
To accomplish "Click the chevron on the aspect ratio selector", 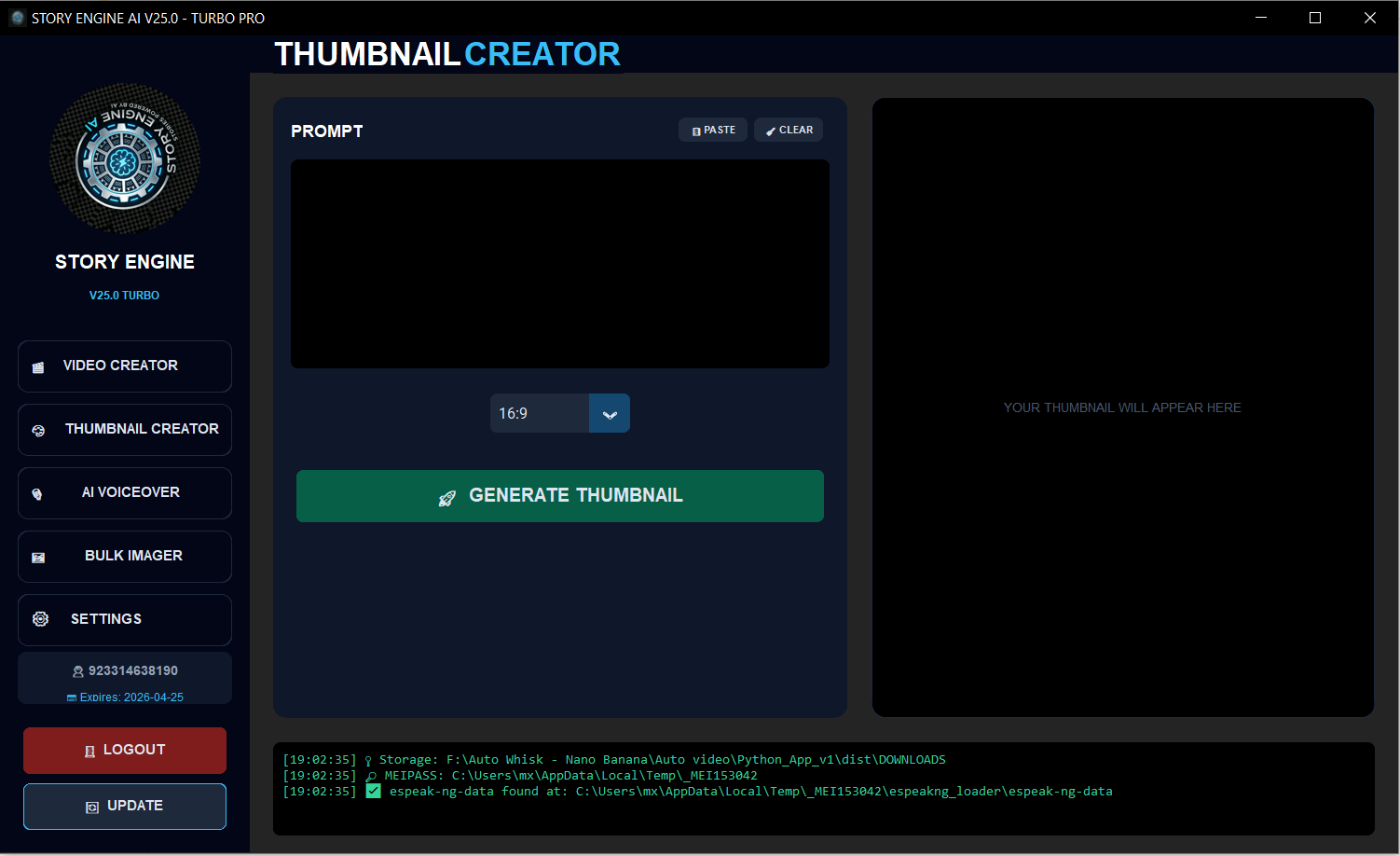I will 609,413.
